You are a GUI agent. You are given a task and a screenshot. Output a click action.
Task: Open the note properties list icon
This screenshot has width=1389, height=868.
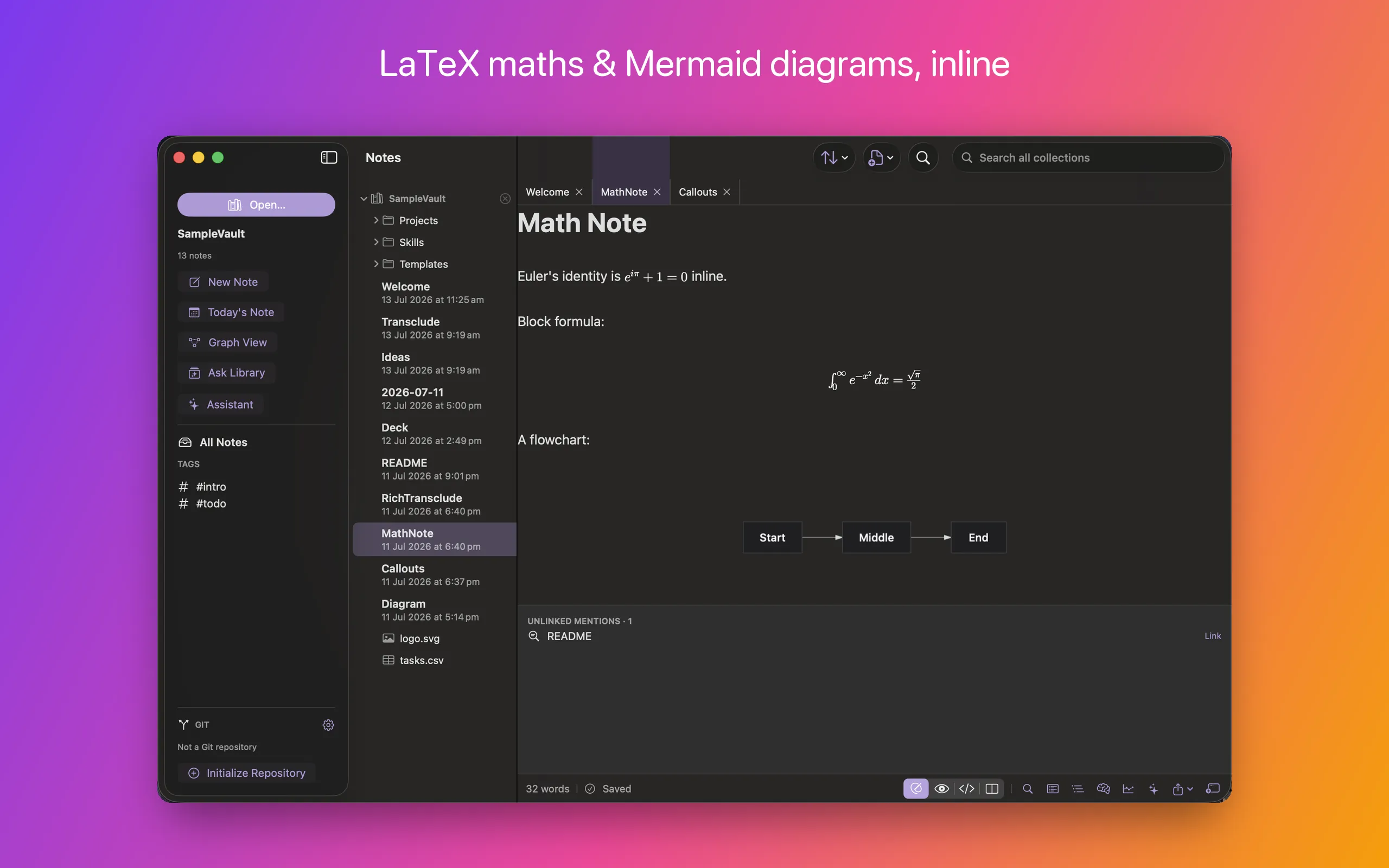(x=1053, y=789)
